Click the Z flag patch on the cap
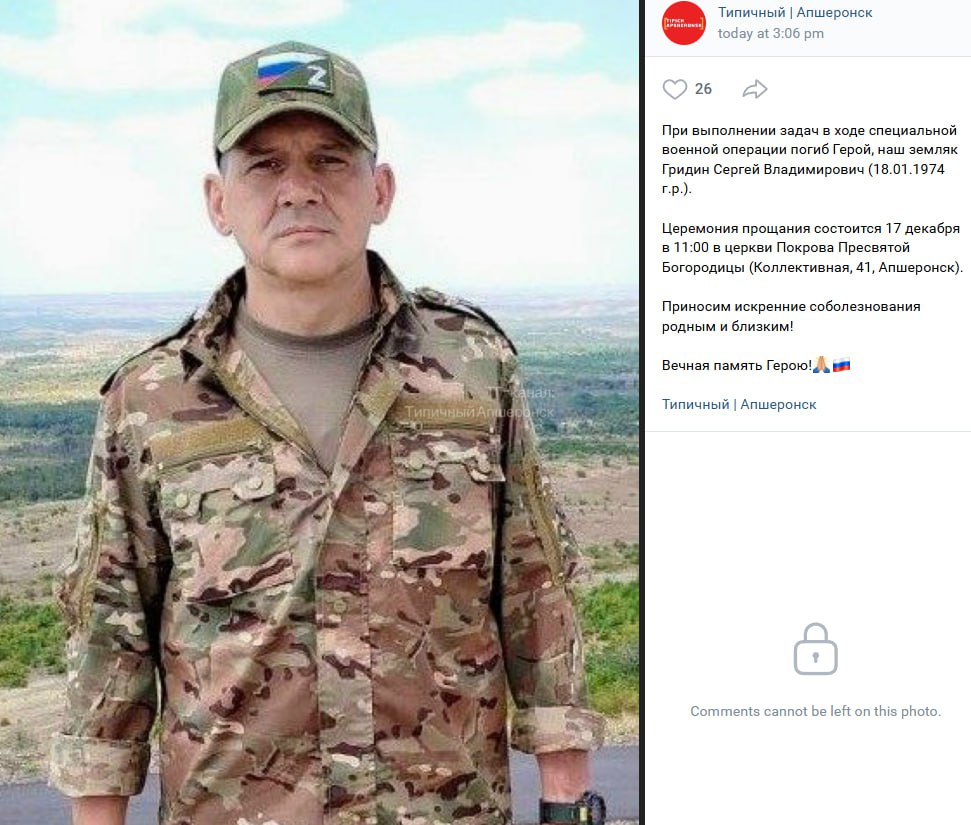Viewport: 971px width, 825px height. click(x=292, y=72)
